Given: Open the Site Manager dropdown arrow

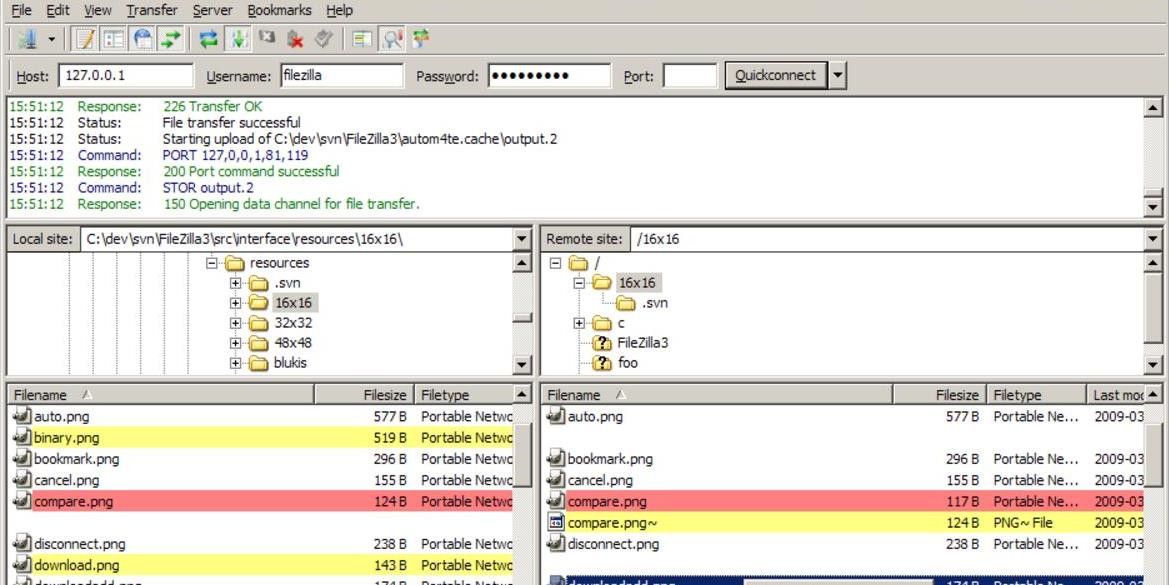Looking at the screenshot, I should 51,39.
